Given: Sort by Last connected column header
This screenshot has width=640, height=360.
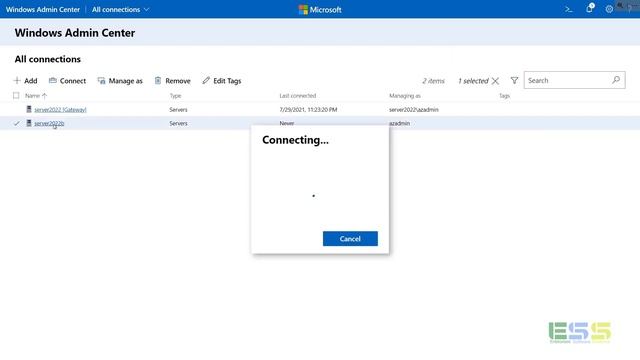Looking at the screenshot, I should pyautogui.click(x=298, y=96).
